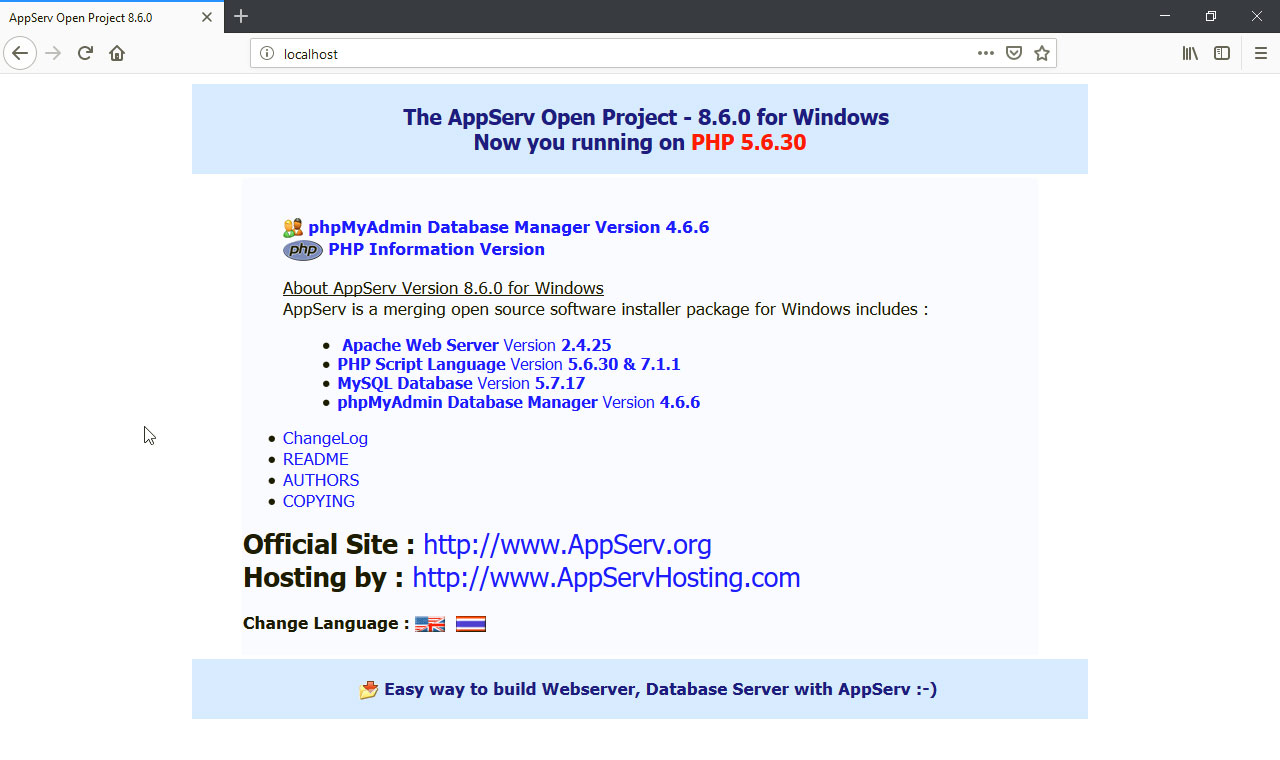Image resolution: width=1280 pixels, height=760 pixels.
Task: Open a new browser tab
Action: [x=241, y=17]
